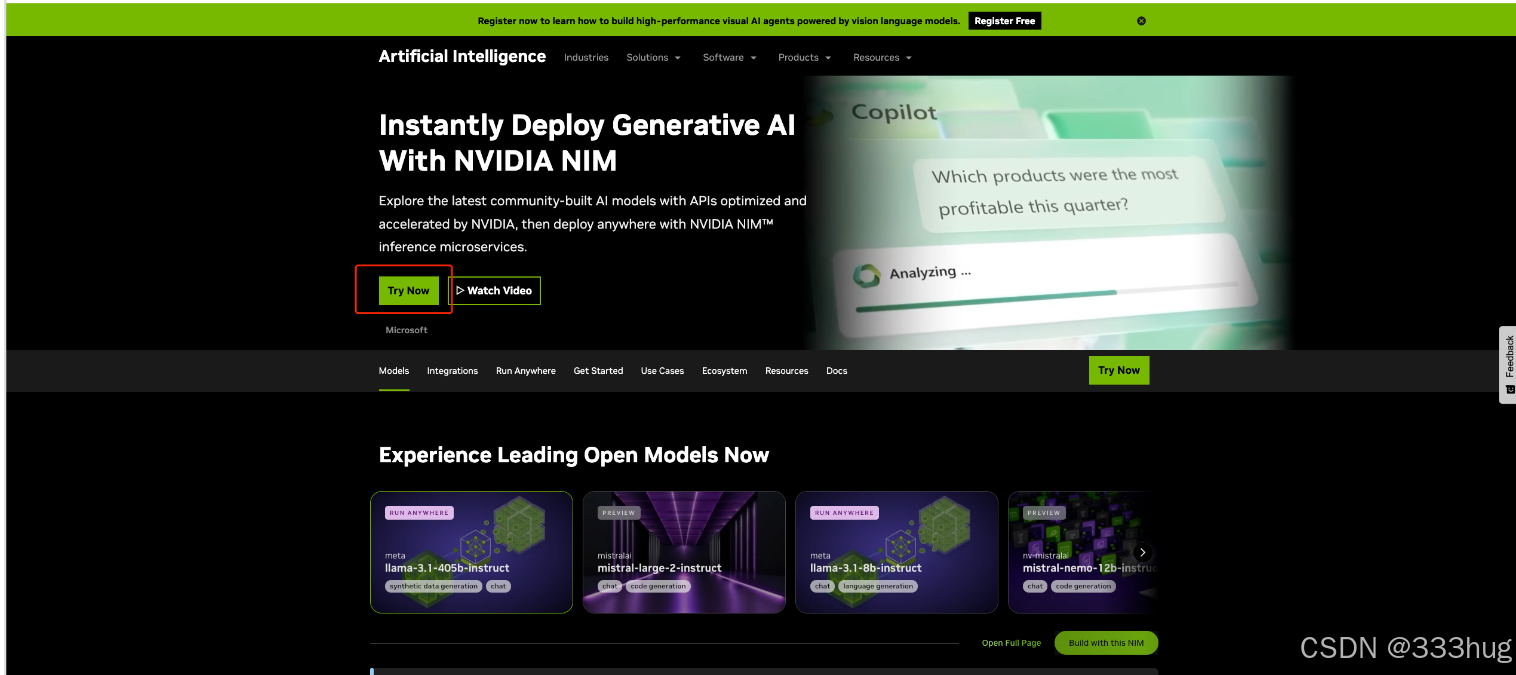Open the Artificial Intelligence home link

[x=462, y=57]
